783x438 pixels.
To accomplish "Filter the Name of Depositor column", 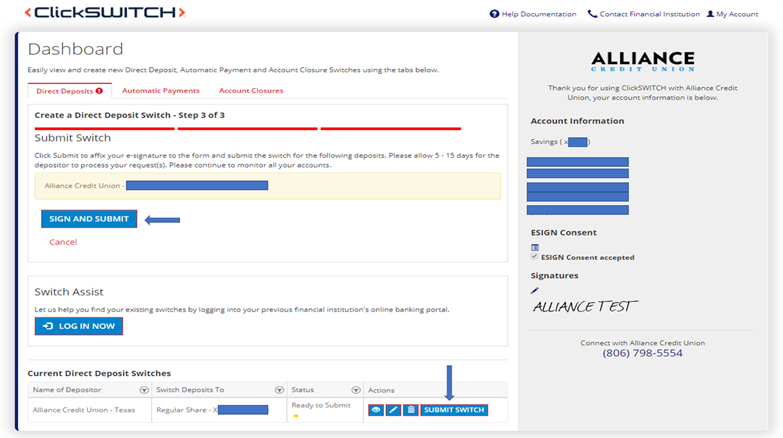I will point(144,390).
